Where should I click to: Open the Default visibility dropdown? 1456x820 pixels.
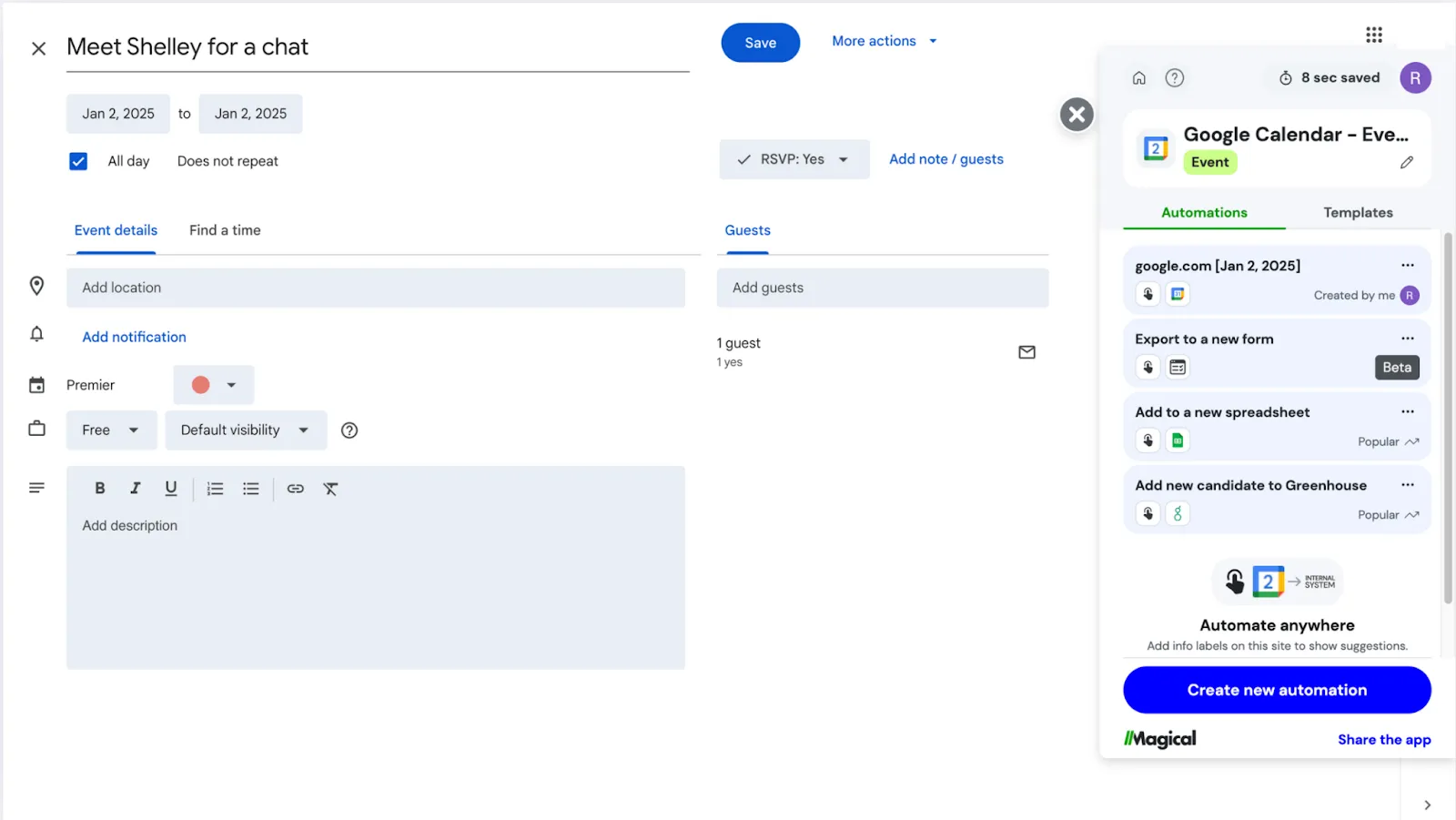[x=246, y=430]
